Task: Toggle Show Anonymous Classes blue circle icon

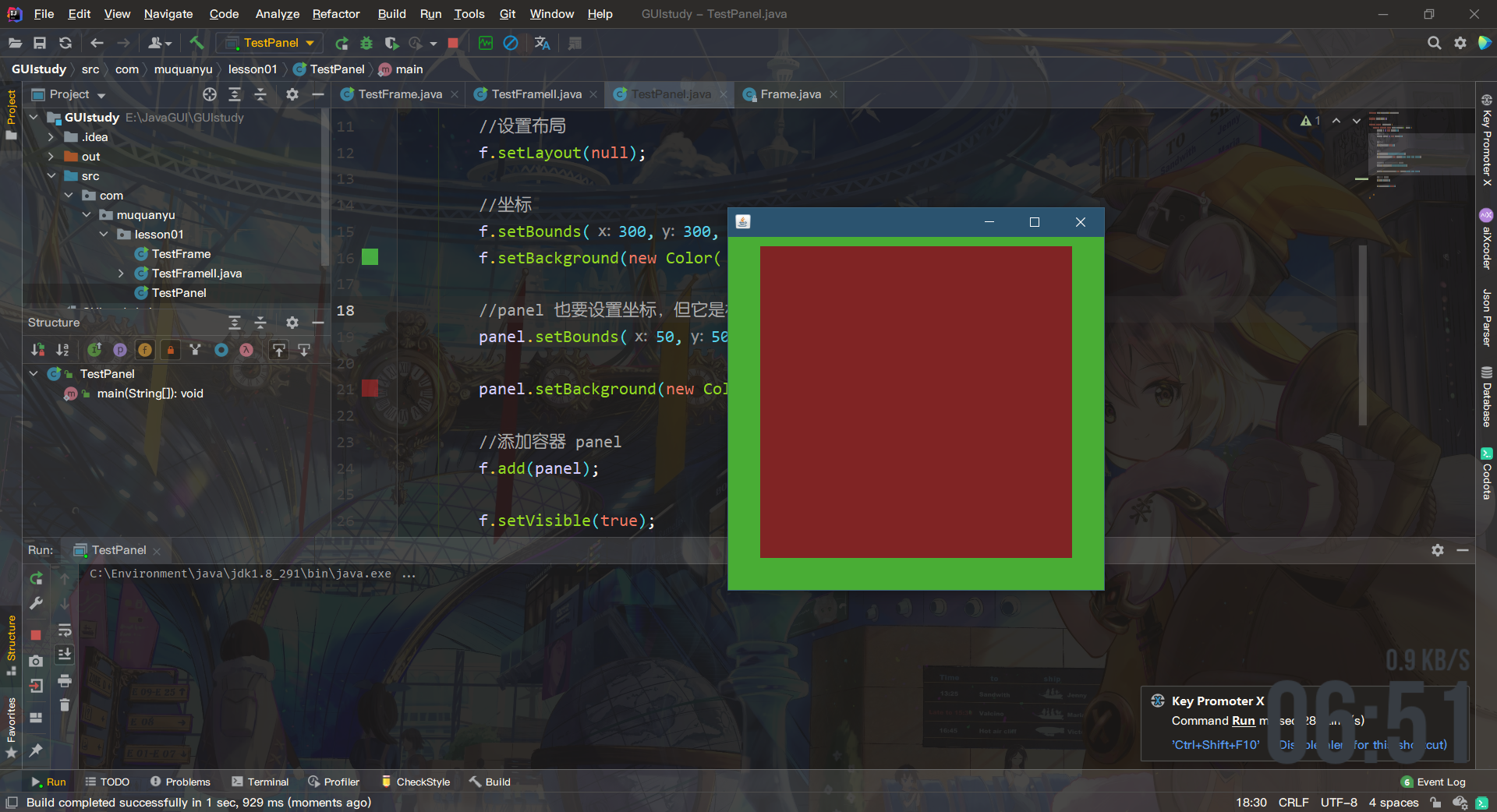Action: point(221,350)
